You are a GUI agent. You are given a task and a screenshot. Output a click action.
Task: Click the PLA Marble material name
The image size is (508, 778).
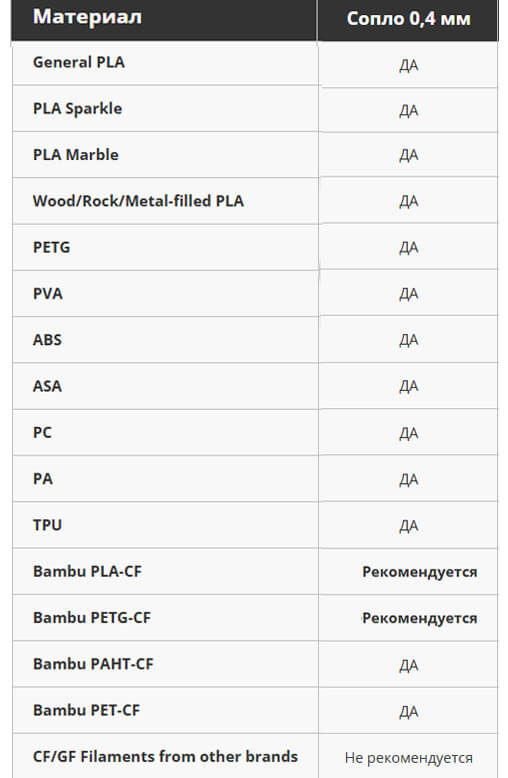(75, 155)
